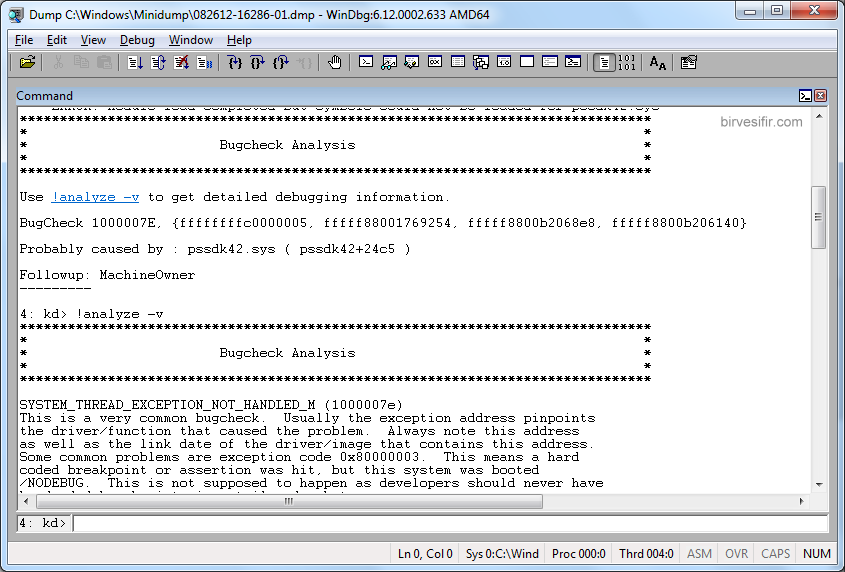Close the Command pane with its red X
This screenshot has height=572, width=845.
[820, 96]
